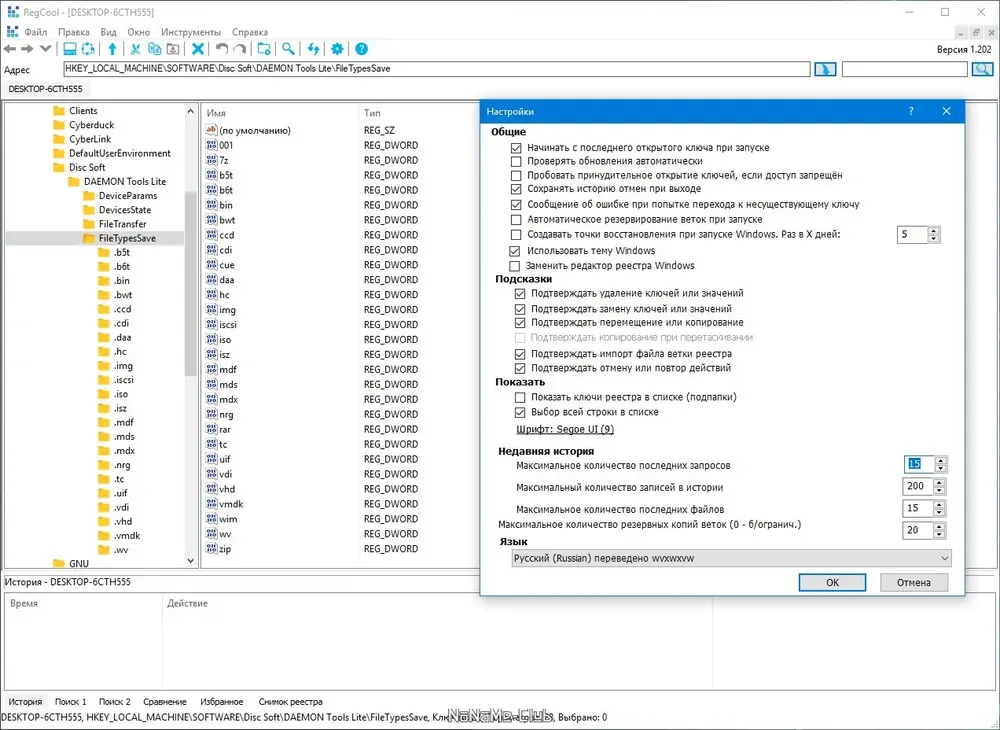Viewport: 1000px width, 730px height.
Task: Increase резервных копий веток spinner
Action: tap(939, 527)
